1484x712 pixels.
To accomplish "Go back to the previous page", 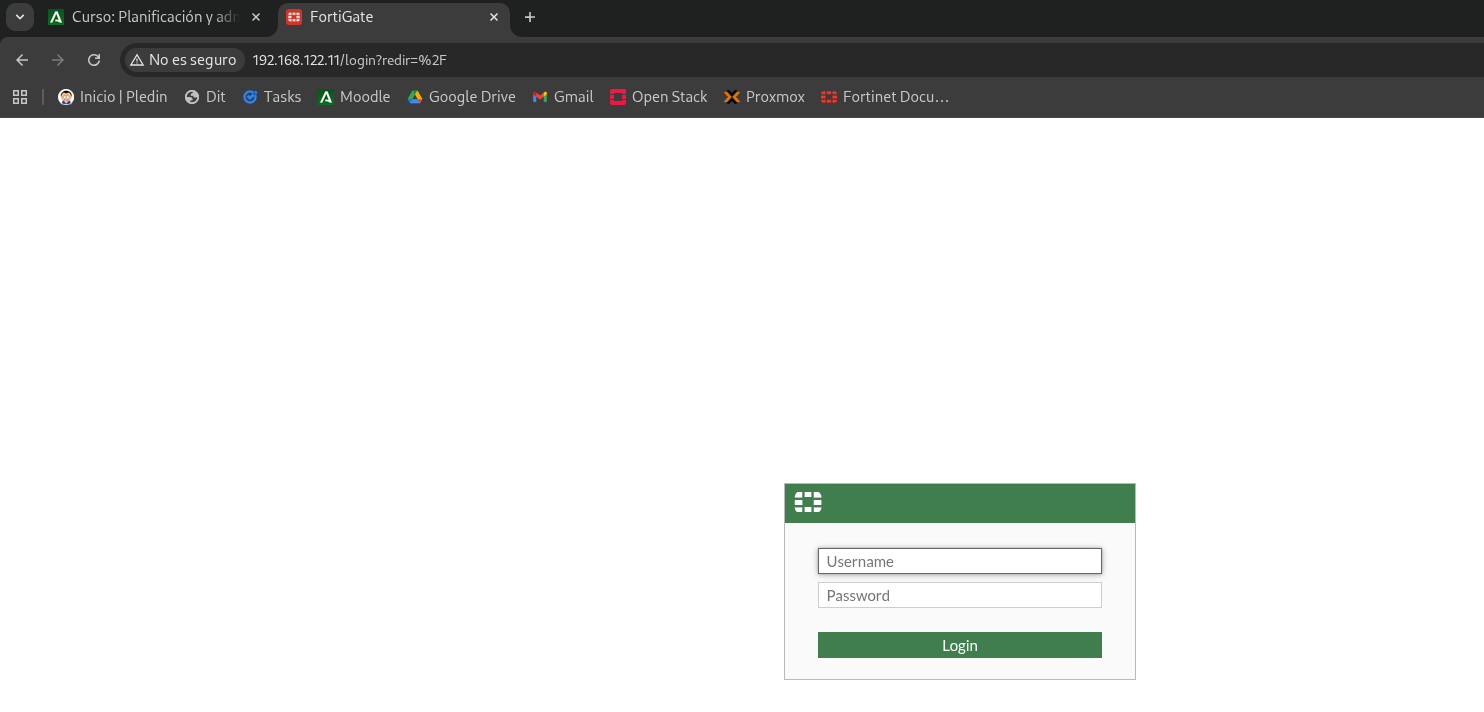I will click(22, 60).
